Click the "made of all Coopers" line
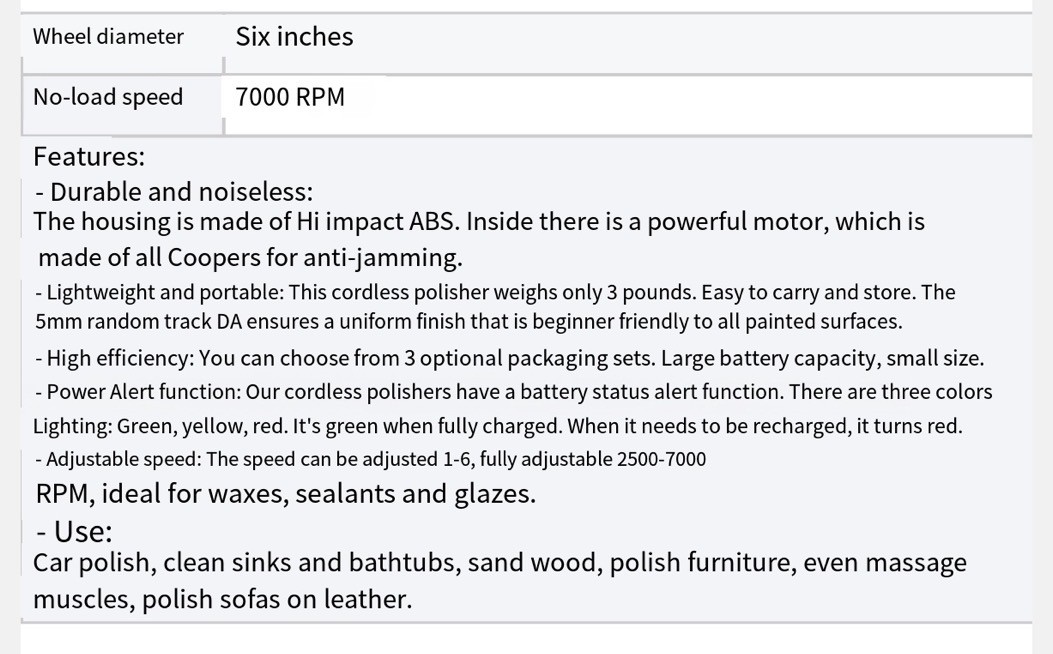The image size is (1053, 654). (x=250, y=257)
